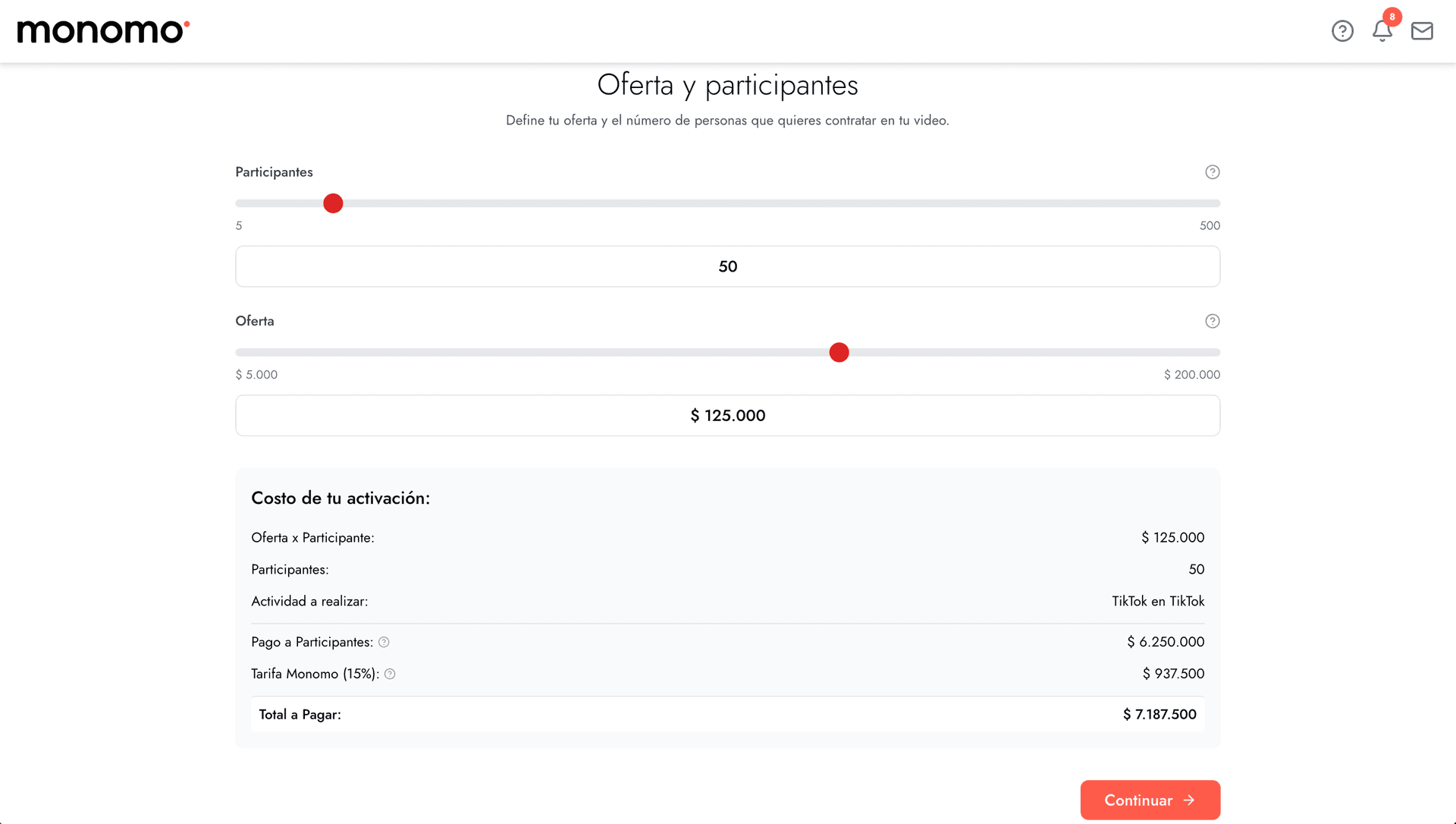Screen dimensions: 1456x824
Task: Click the help icon next to Oferta
Action: click(x=1212, y=321)
